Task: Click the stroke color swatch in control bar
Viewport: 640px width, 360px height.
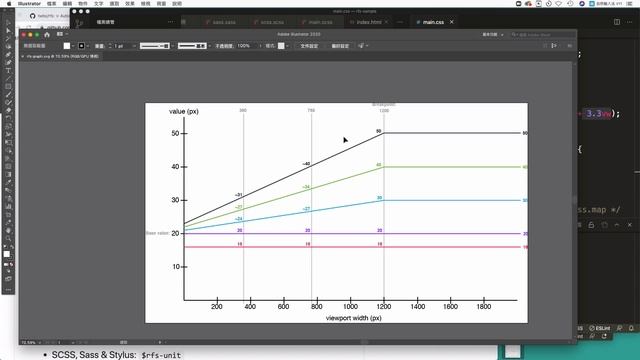Action: [82, 46]
